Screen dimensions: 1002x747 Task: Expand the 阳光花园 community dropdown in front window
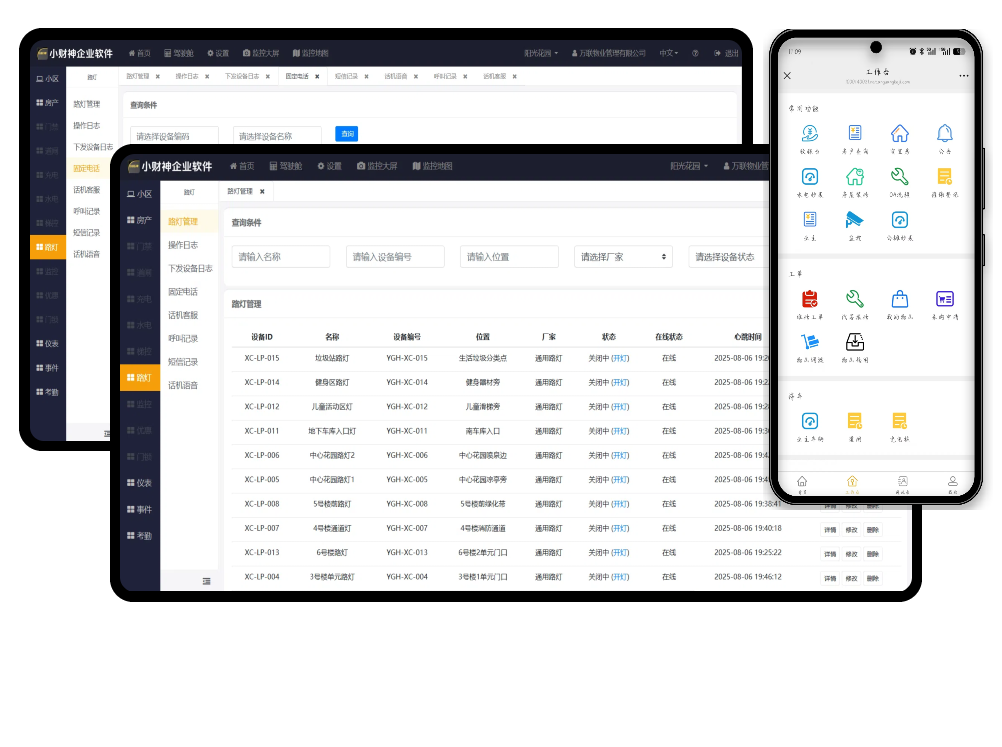(x=689, y=166)
